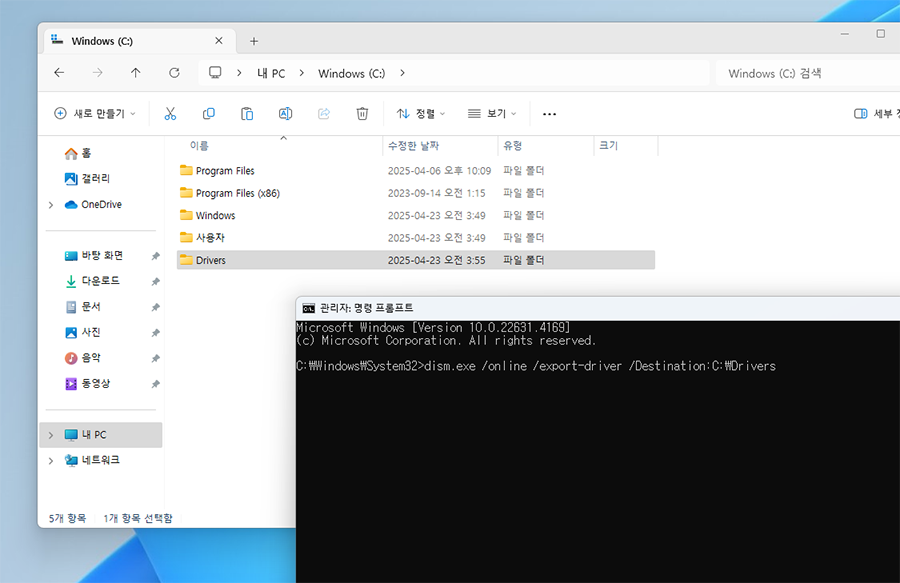Sort by the 수정한 날짜 column header
900x583 pixels.
[x=440, y=146]
